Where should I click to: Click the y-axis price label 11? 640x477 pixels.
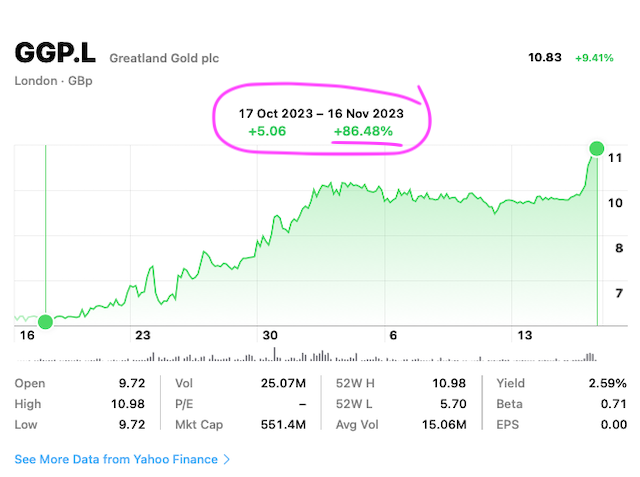point(615,158)
